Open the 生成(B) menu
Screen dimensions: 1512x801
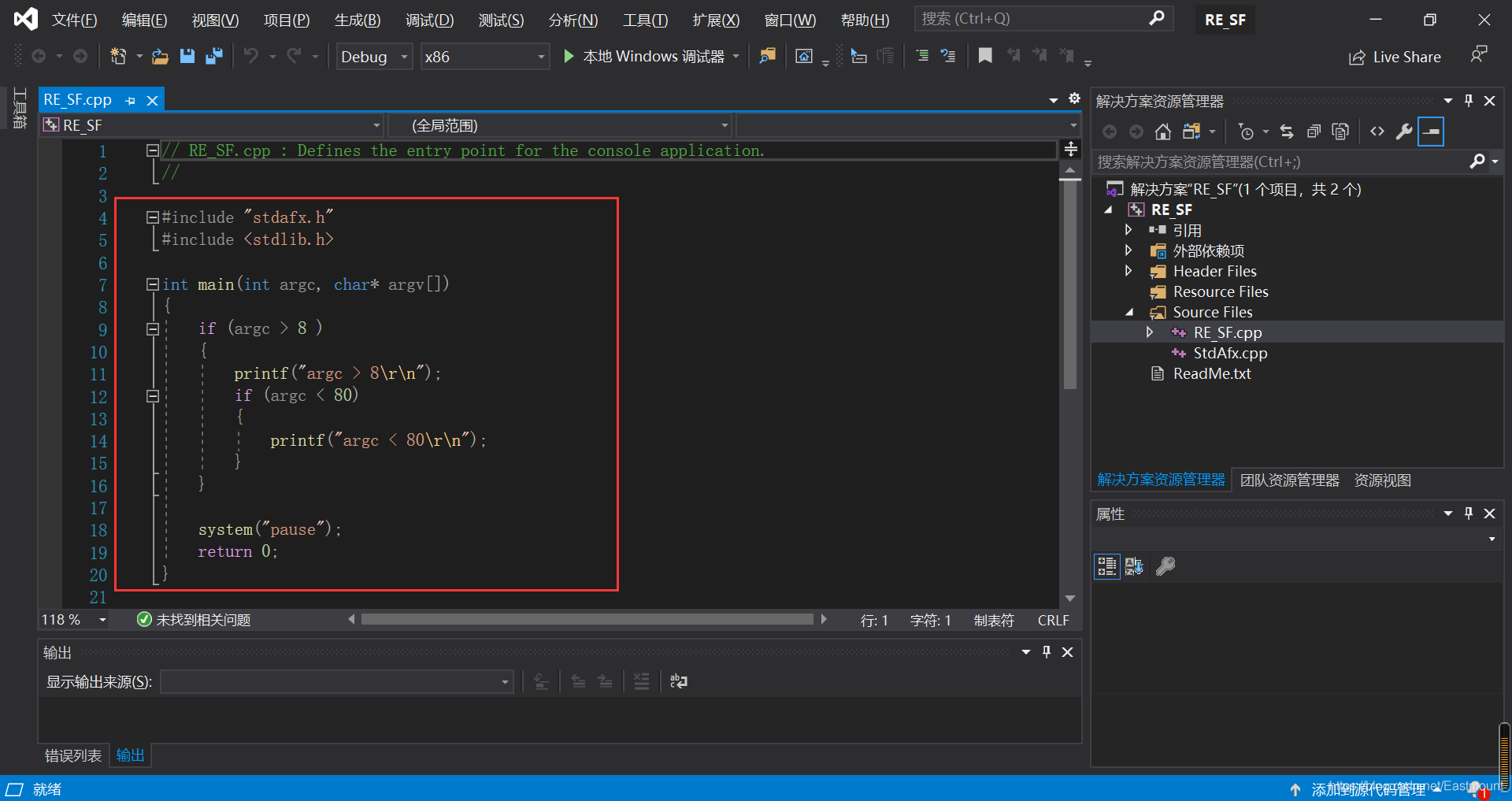point(358,20)
